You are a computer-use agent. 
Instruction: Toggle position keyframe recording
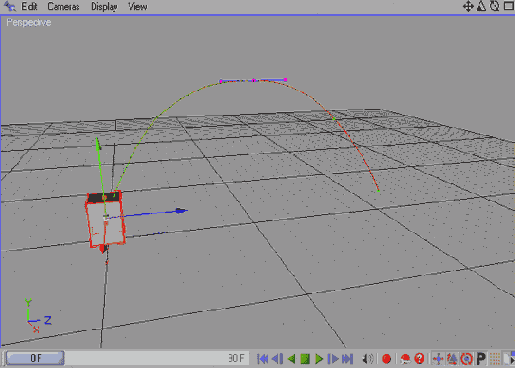[438, 359]
